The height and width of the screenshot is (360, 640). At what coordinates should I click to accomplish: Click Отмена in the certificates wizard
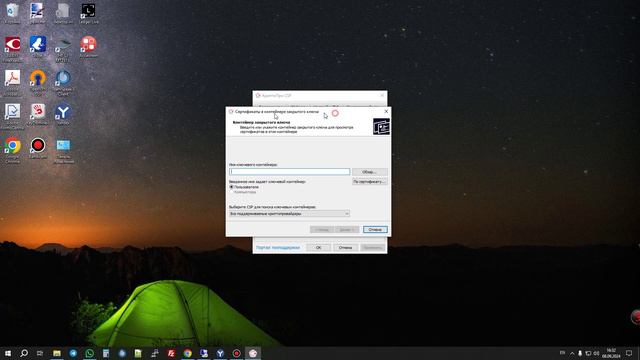click(375, 229)
